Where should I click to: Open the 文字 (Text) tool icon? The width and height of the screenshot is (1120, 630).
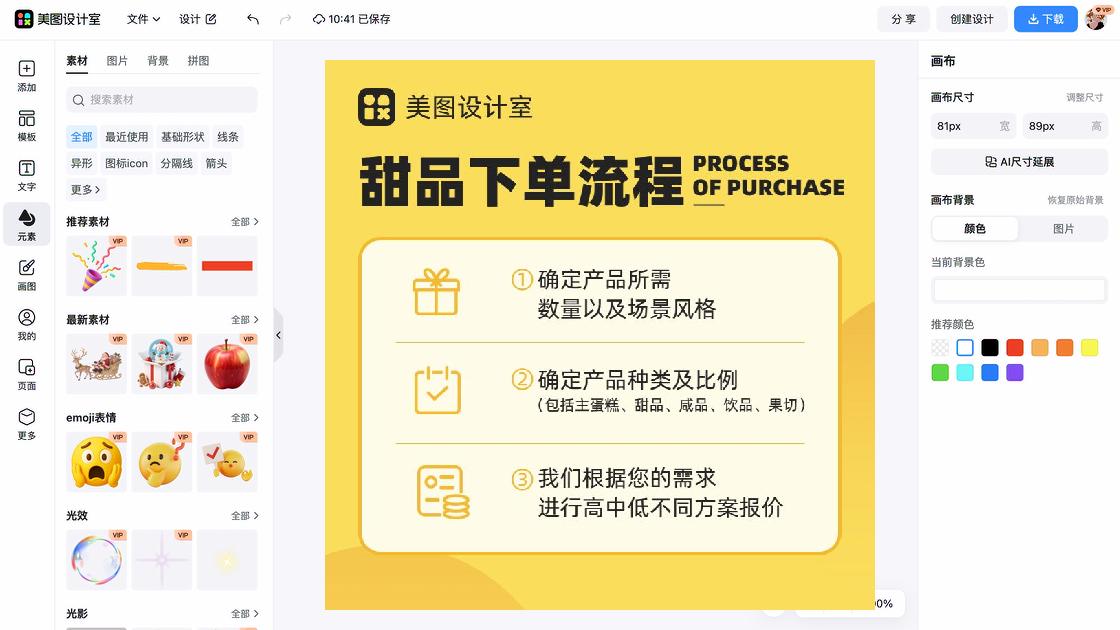pos(26,168)
